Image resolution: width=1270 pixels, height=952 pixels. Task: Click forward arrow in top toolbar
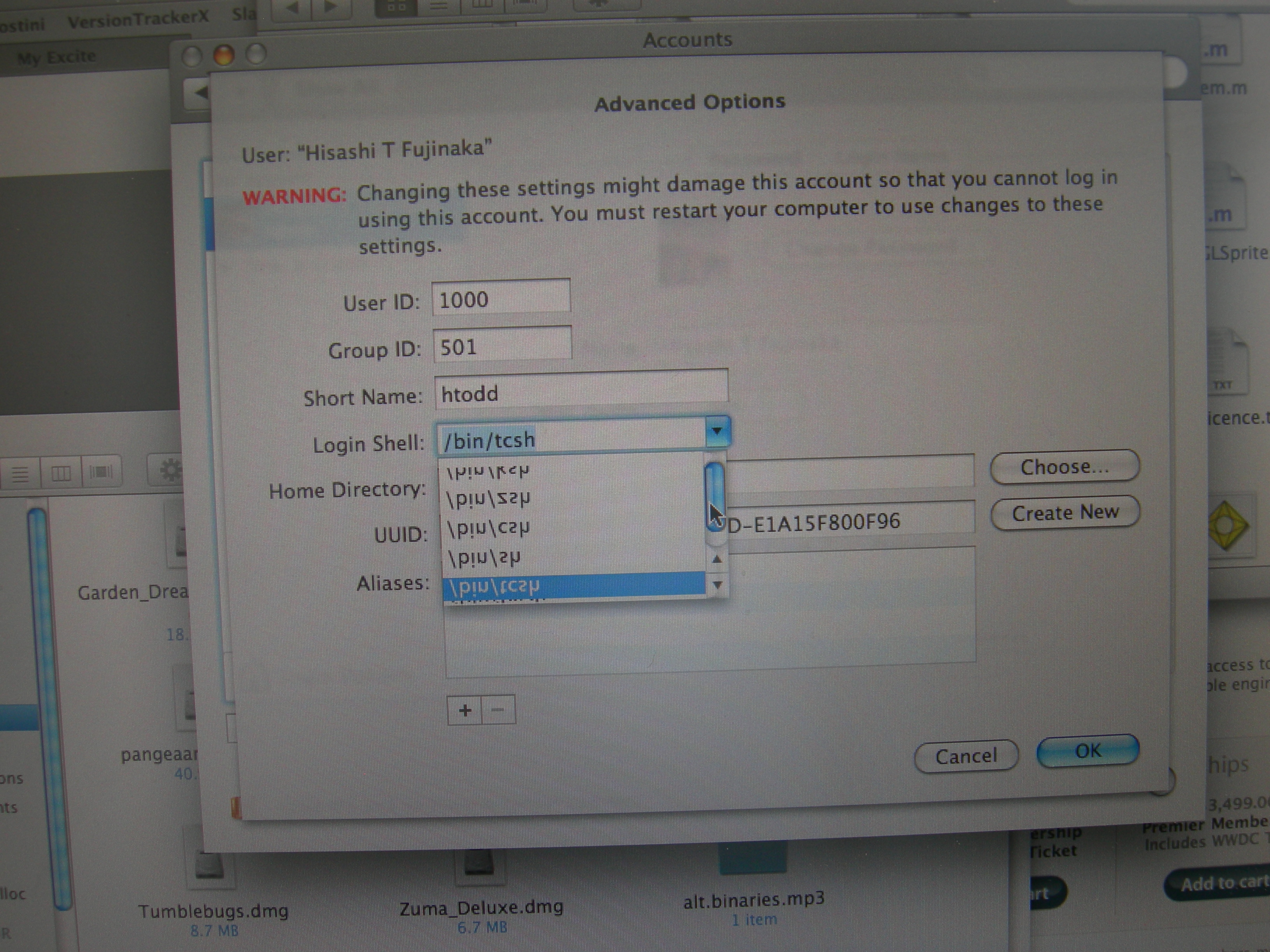(x=331, y=7)
